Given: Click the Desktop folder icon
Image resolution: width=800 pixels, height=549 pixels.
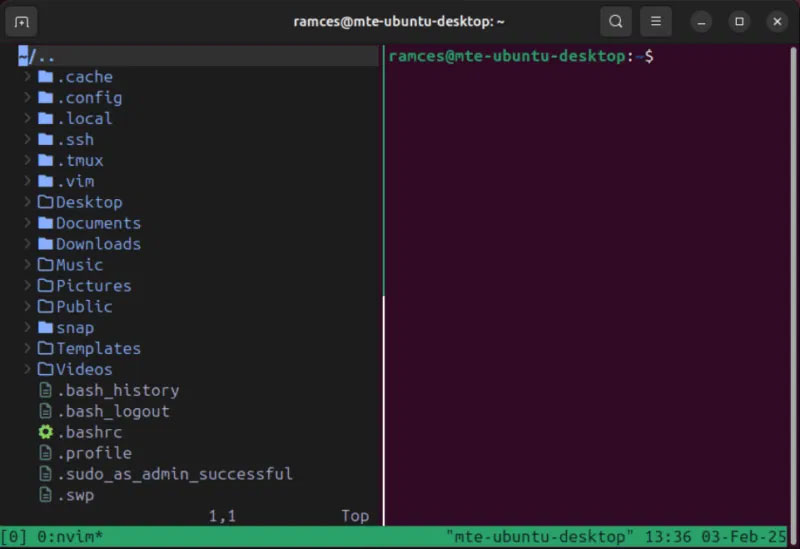Looking at the screenshot, I should click(45, 203).
